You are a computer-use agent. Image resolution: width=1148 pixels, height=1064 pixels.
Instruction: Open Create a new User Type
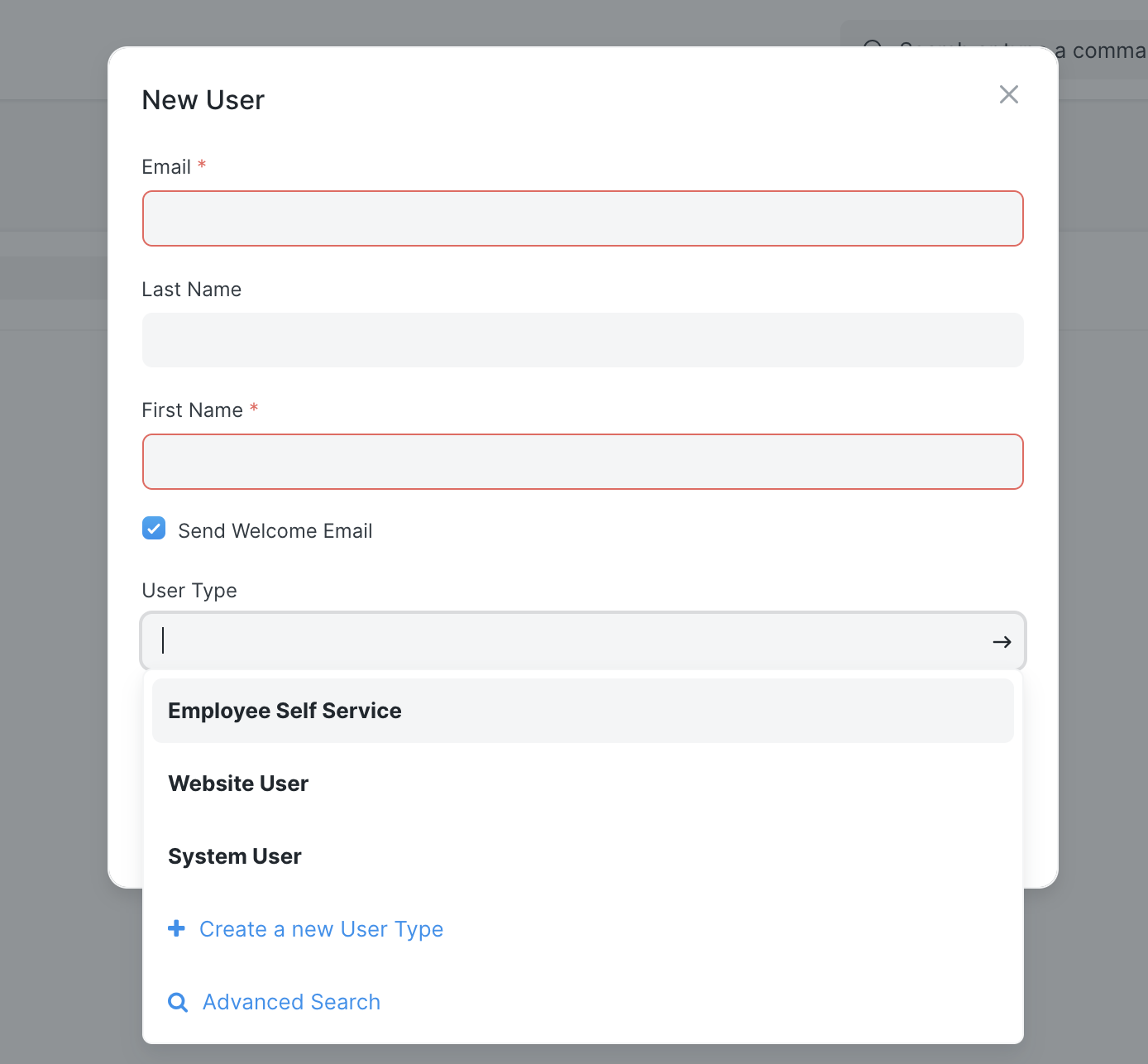click(x=321, y=928)
